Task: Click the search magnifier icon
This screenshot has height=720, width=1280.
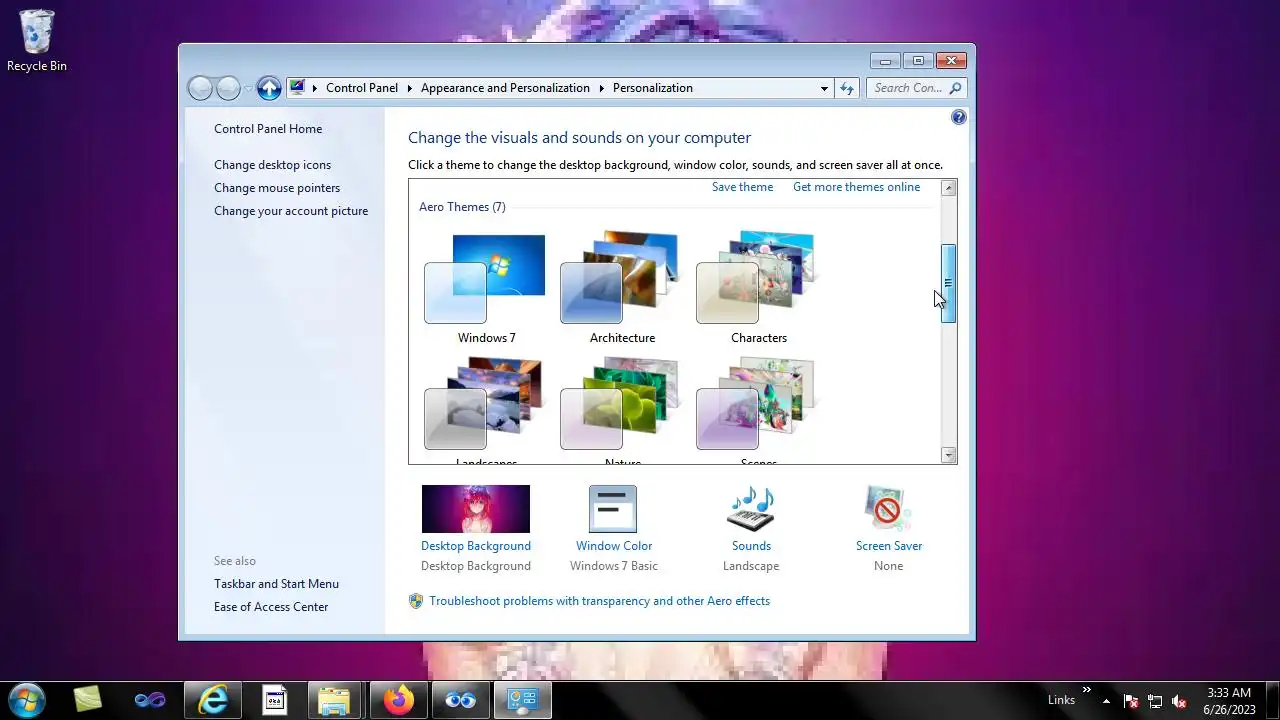Action: 955,88
